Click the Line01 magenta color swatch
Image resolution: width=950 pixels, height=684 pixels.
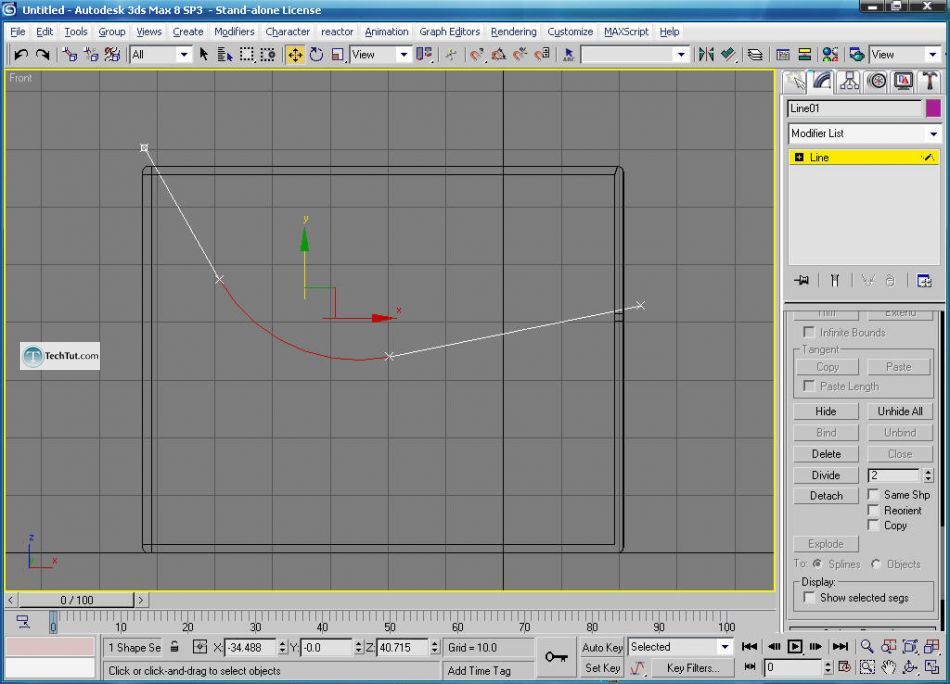tap(933, 108)
